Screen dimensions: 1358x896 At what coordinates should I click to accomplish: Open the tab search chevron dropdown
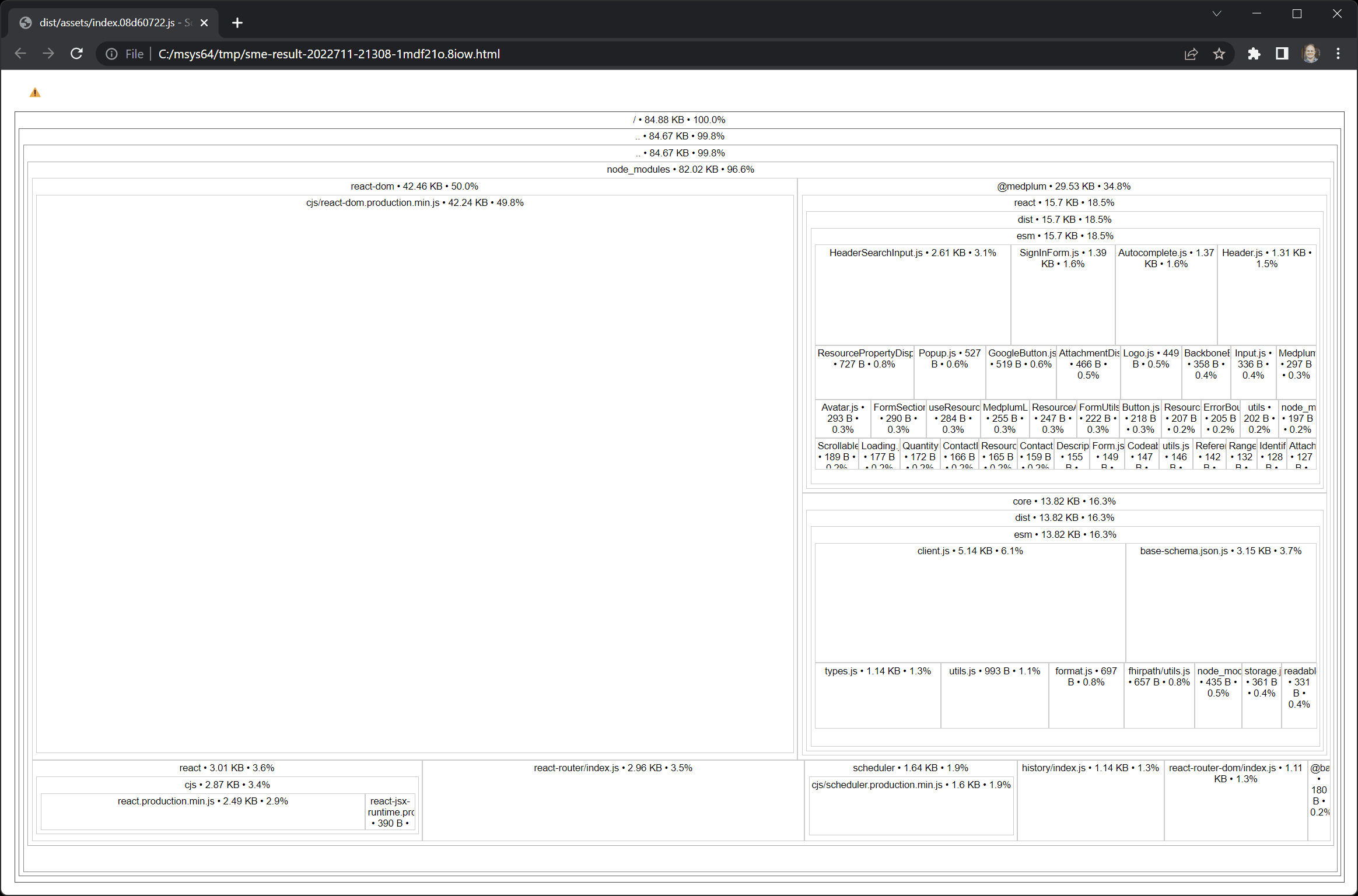pyautogui.click(x=1216, y=14)
